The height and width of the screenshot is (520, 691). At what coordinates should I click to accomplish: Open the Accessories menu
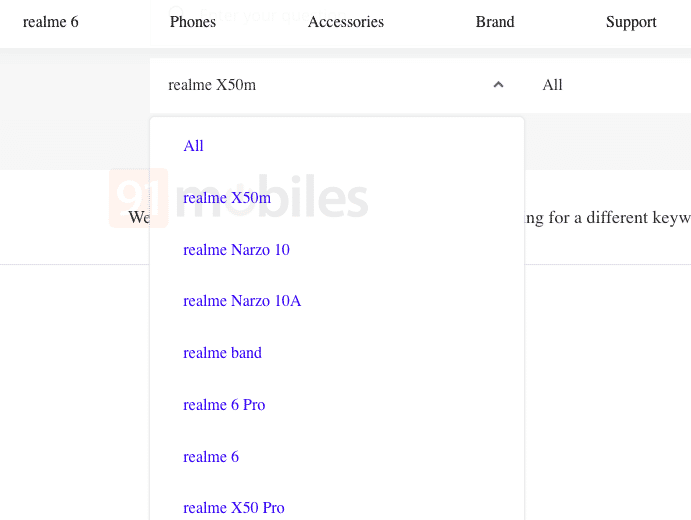pyautogui.click(x=346, y=22)
